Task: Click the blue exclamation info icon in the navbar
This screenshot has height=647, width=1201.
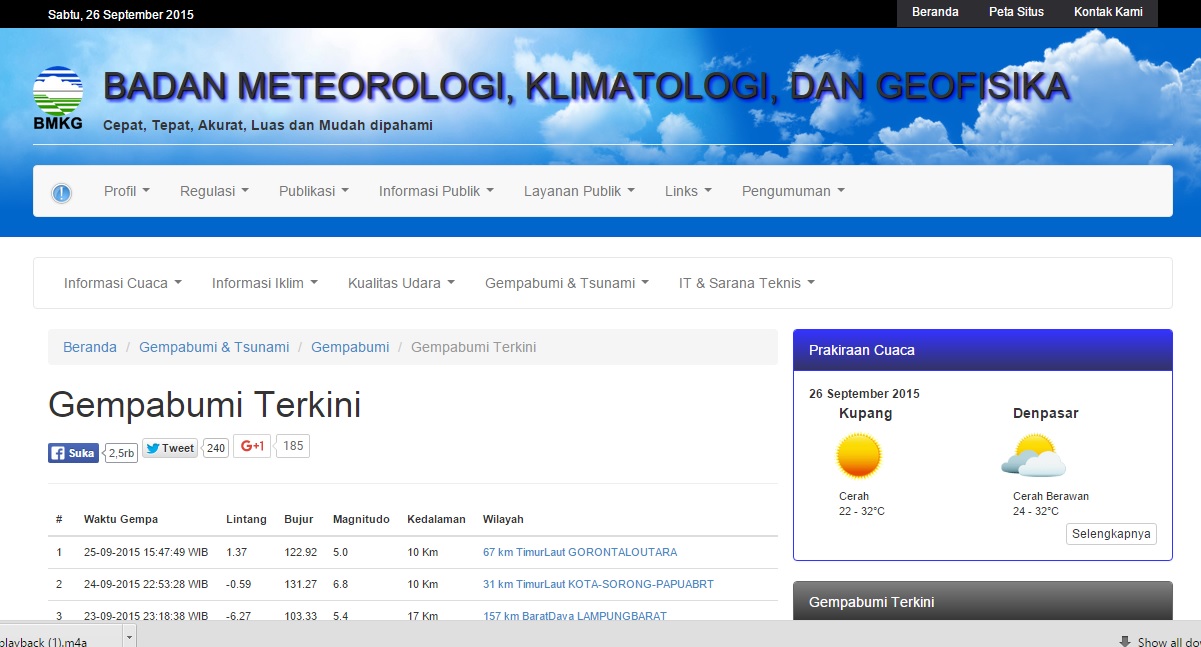Action: (62, 193)
